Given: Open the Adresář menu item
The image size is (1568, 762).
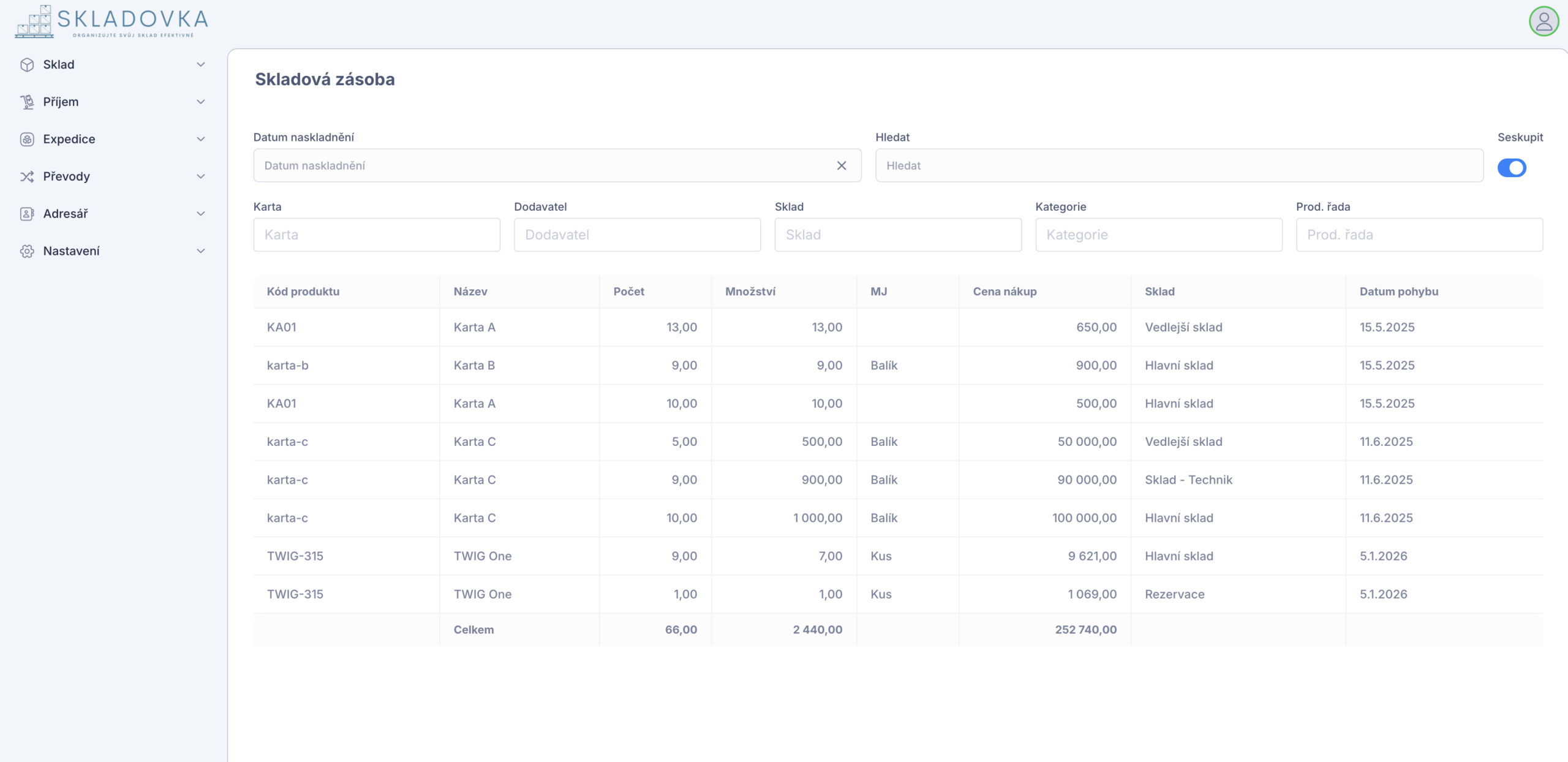Looking at the screenshot, I should (66, 214).
